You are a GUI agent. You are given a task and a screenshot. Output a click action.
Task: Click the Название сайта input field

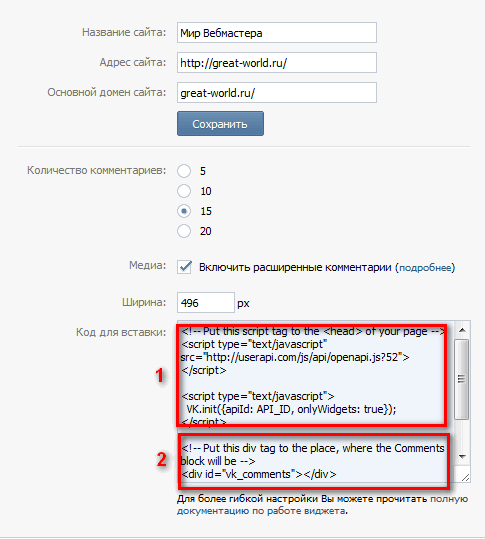[277, 33]
